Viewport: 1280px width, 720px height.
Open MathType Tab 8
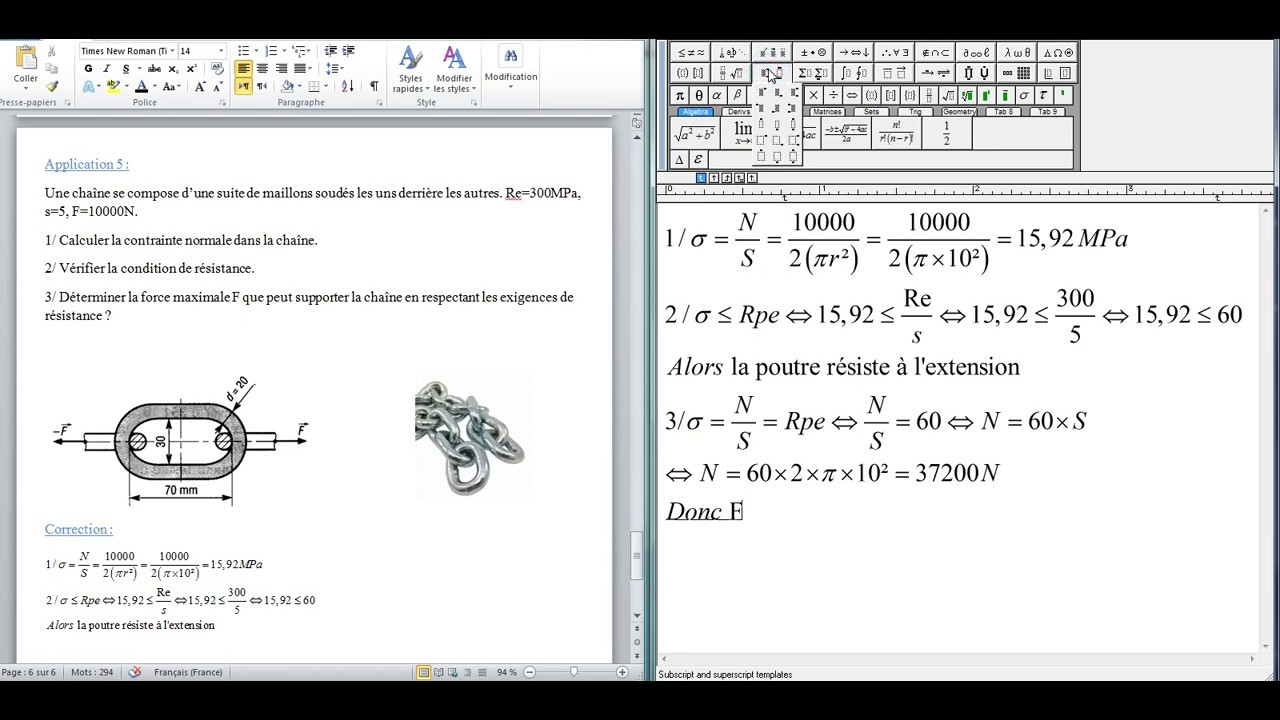tap(1003, 112)
